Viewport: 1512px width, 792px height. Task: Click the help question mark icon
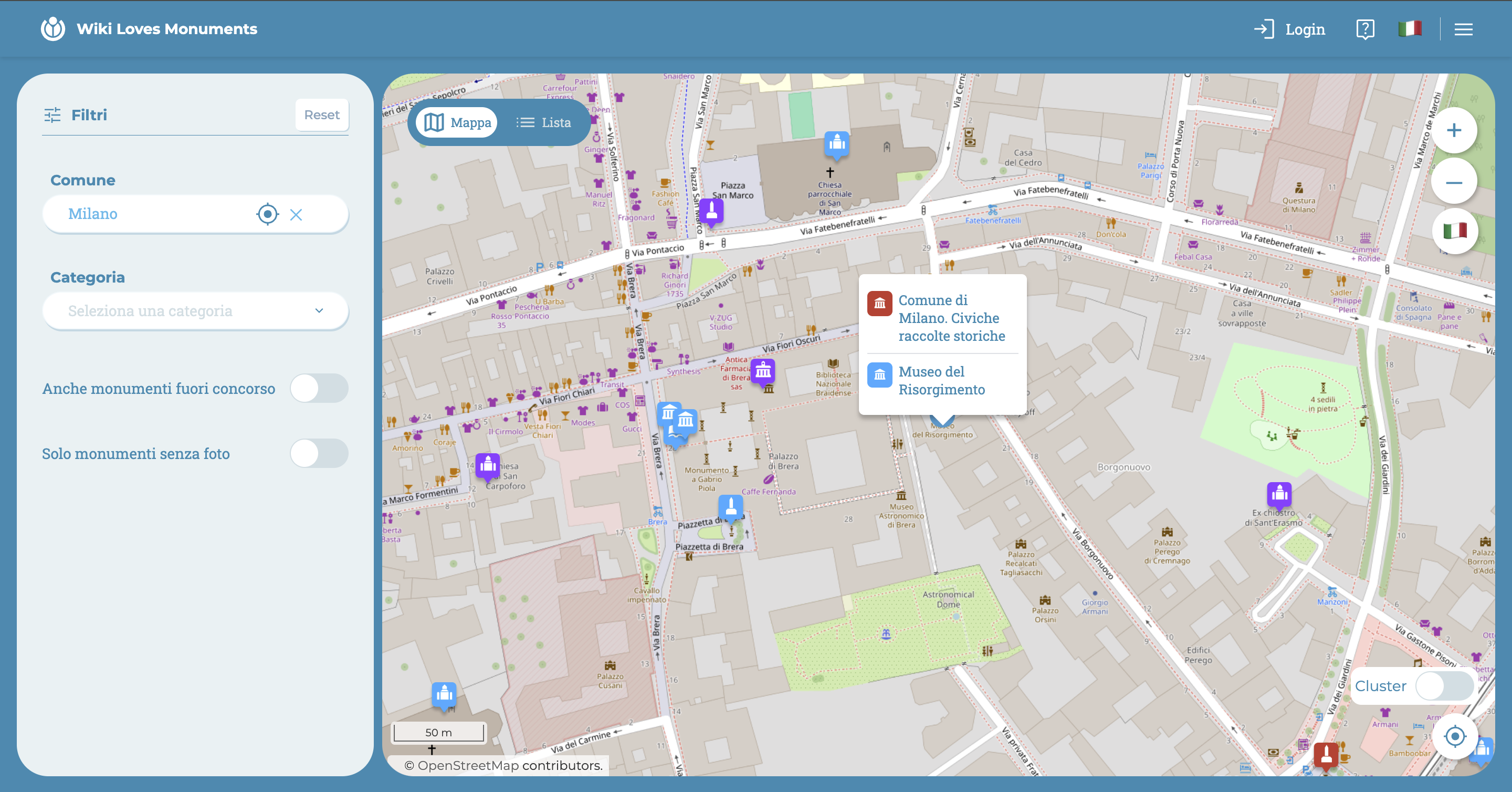1364,29
